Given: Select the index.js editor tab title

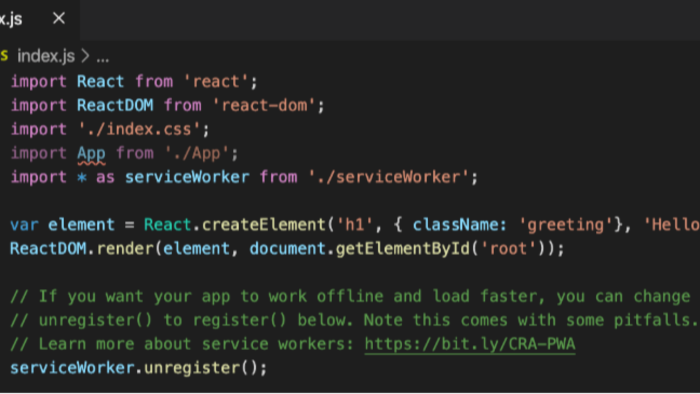Looking at the screenshot, I should point(11,19).
